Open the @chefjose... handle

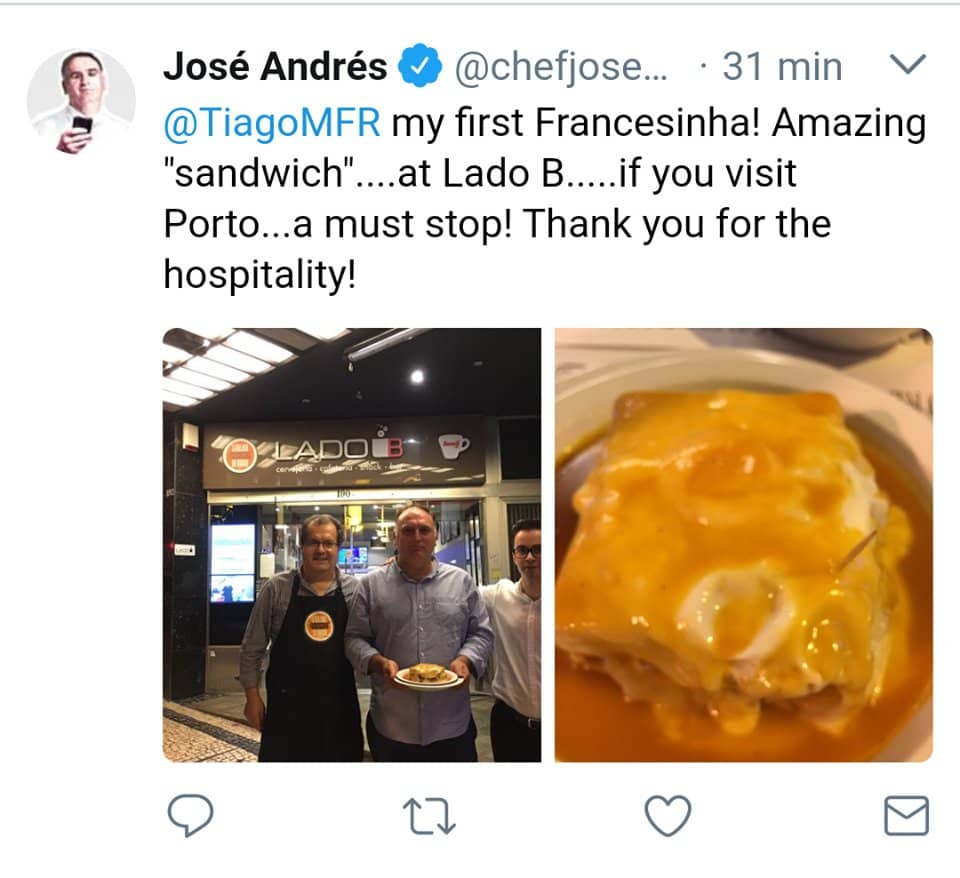pyautogui.click(x=561, y=66)
